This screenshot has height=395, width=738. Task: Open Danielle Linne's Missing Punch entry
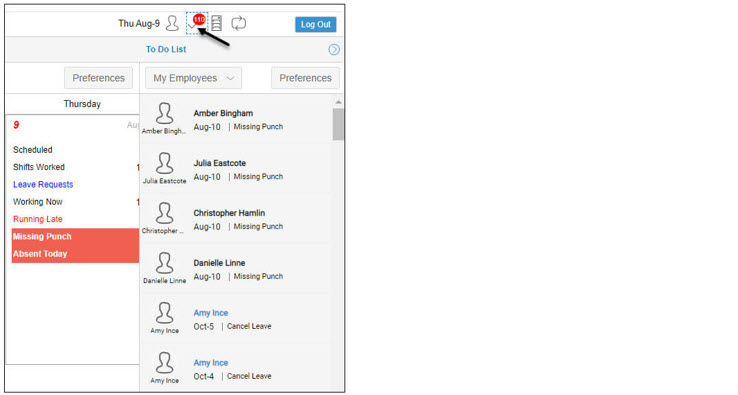coord(236,269)
